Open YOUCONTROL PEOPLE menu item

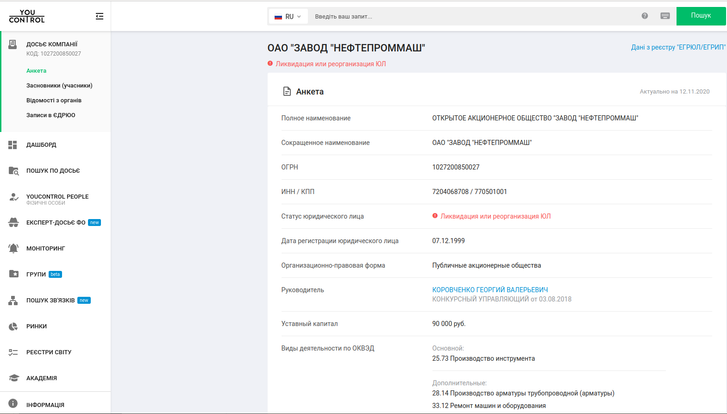coord(57,197)
